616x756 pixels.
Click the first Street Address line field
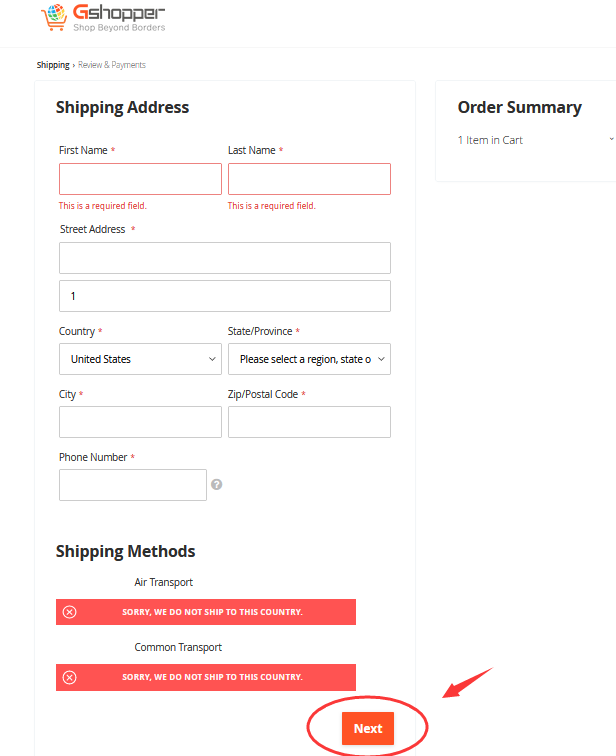point(225,258)
